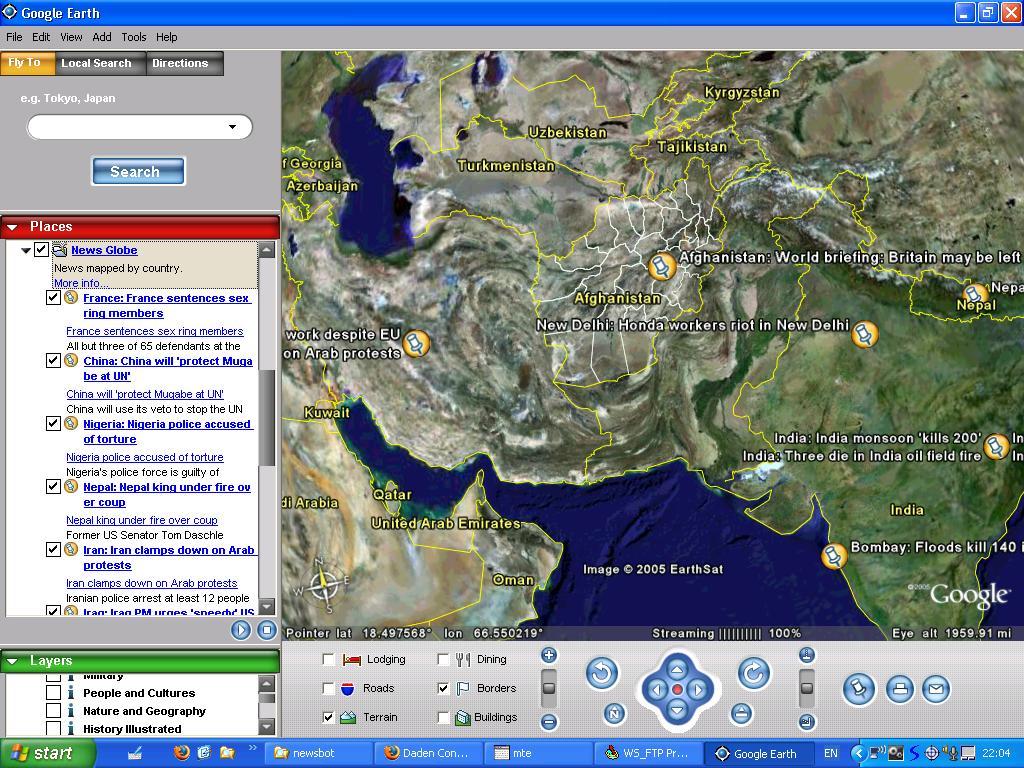This screenshot has width=1024, height=768.
Task: Open the News Globe link
Action: click(104, 250)
